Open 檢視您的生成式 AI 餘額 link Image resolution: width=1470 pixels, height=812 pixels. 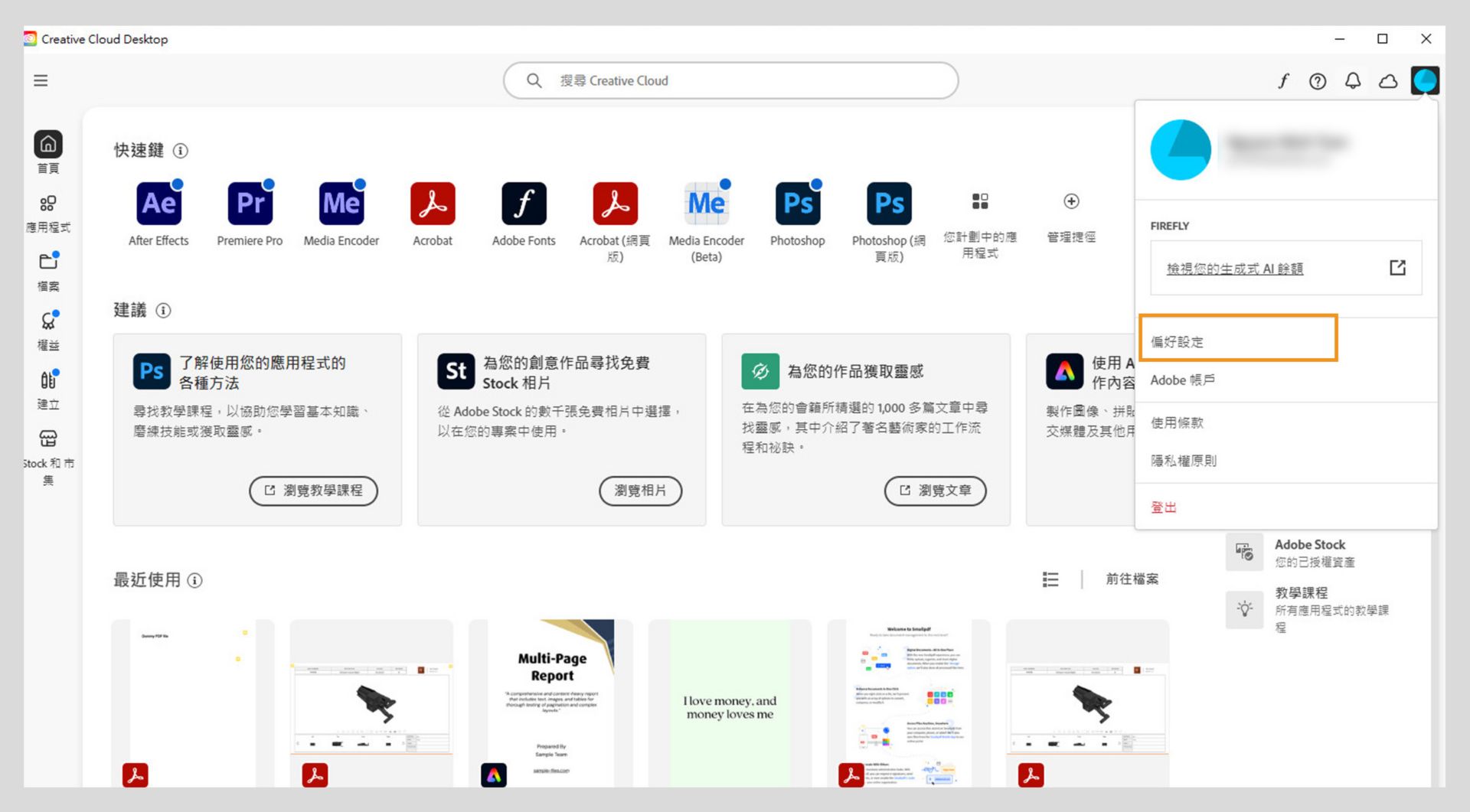[x=1234, y=269]
